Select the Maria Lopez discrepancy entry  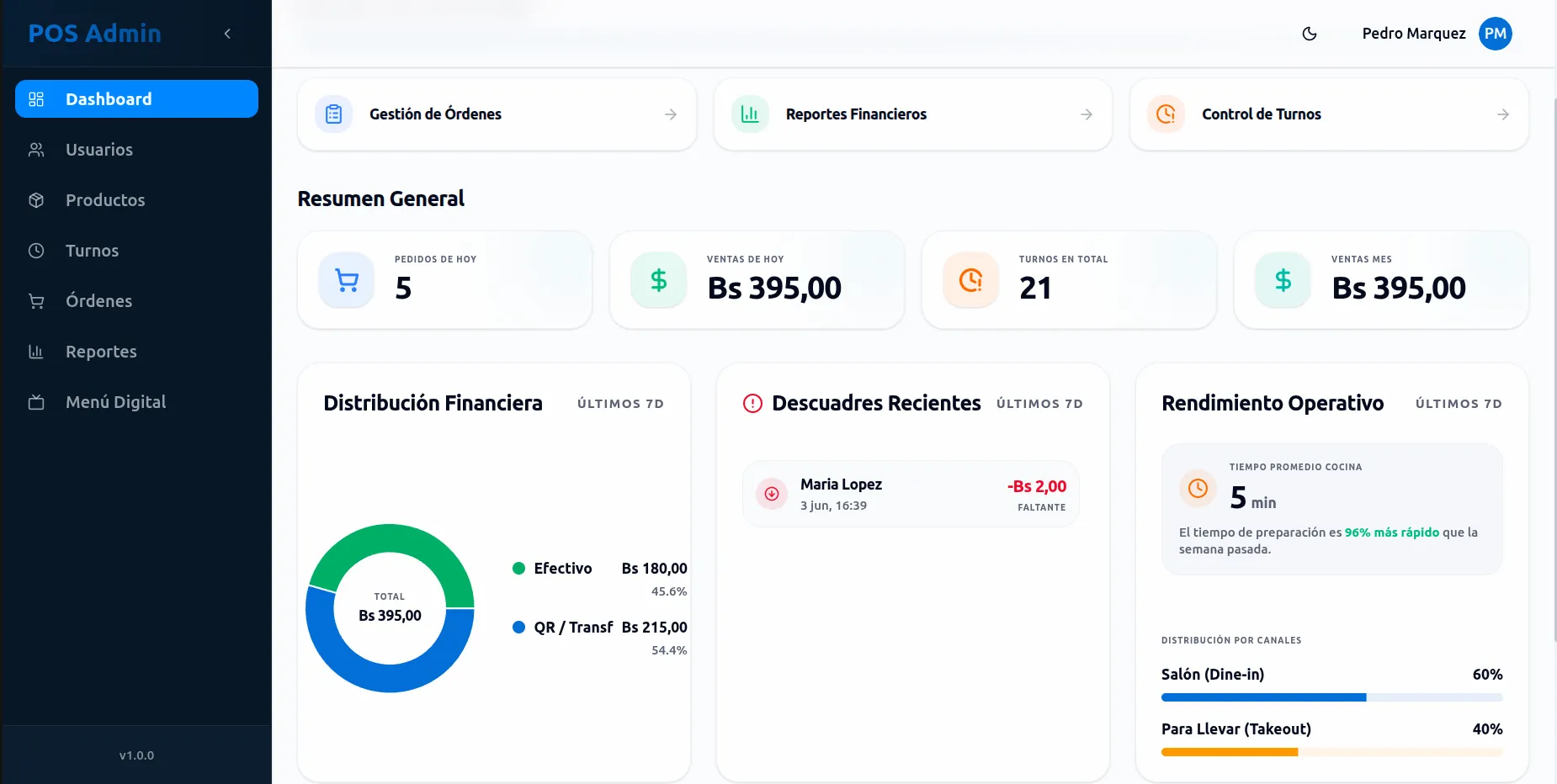point(911,494)
